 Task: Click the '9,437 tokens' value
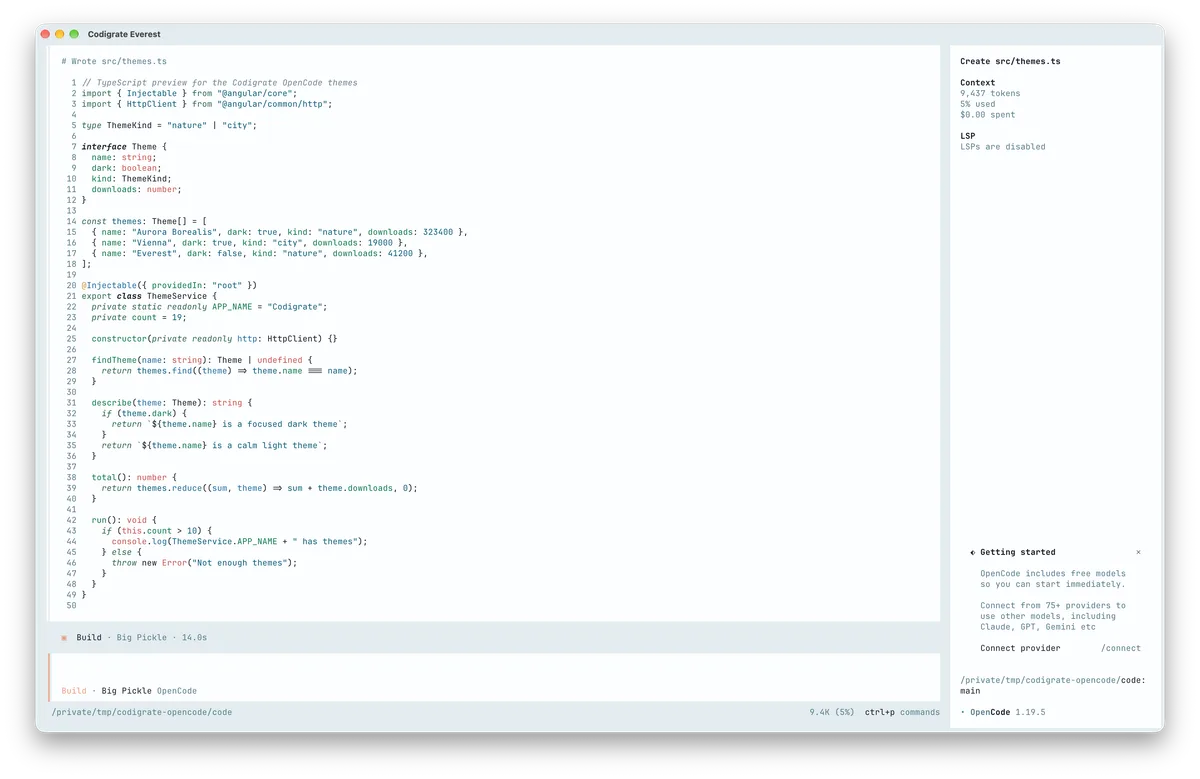coord(990,93)
